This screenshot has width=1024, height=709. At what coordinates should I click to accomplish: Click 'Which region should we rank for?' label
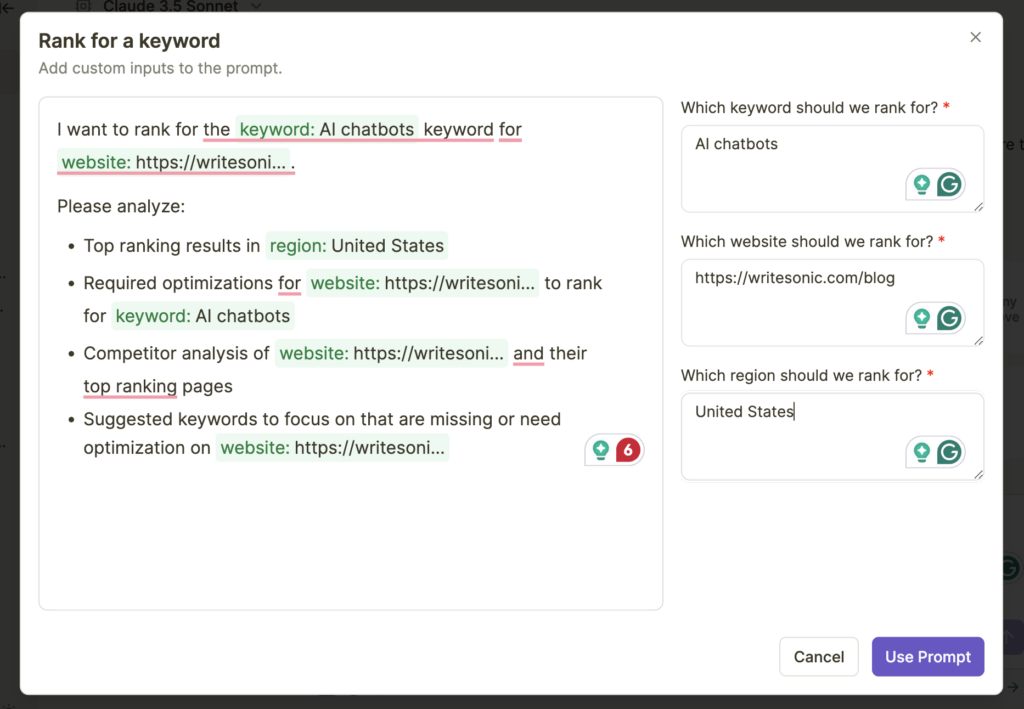click(801, 375)
